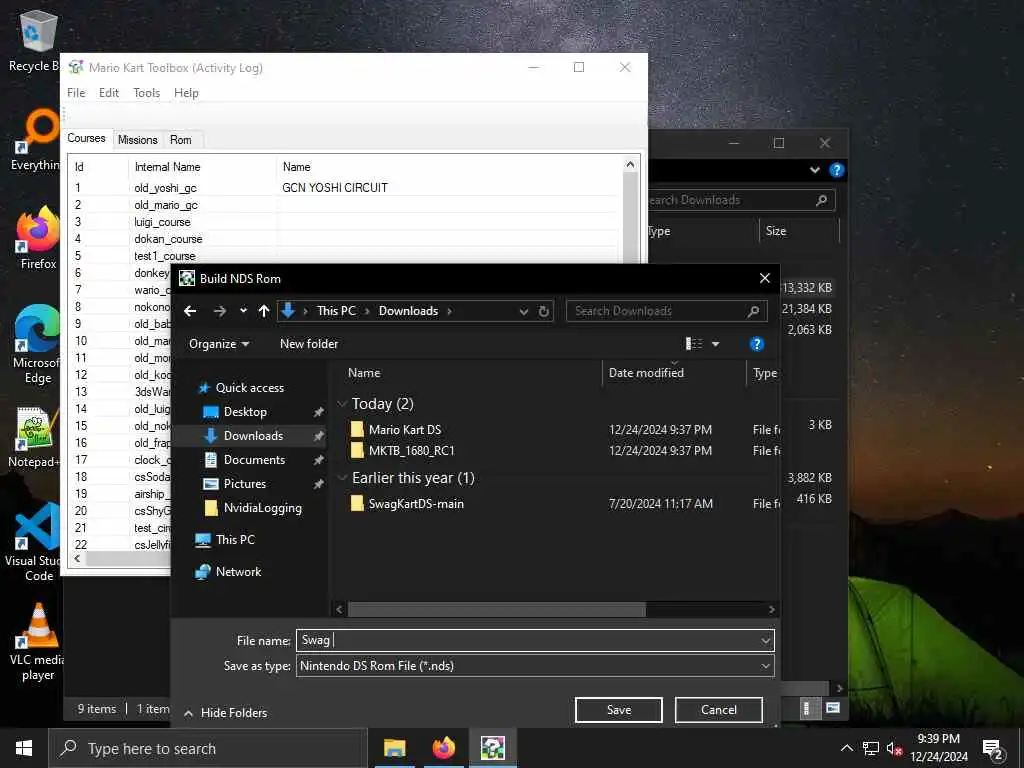Click Hide Folders
1024x768 pixels.
226,713
